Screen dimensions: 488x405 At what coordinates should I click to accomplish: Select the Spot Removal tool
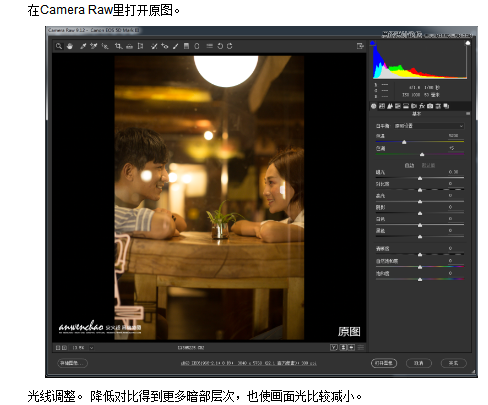click(154, 46)
